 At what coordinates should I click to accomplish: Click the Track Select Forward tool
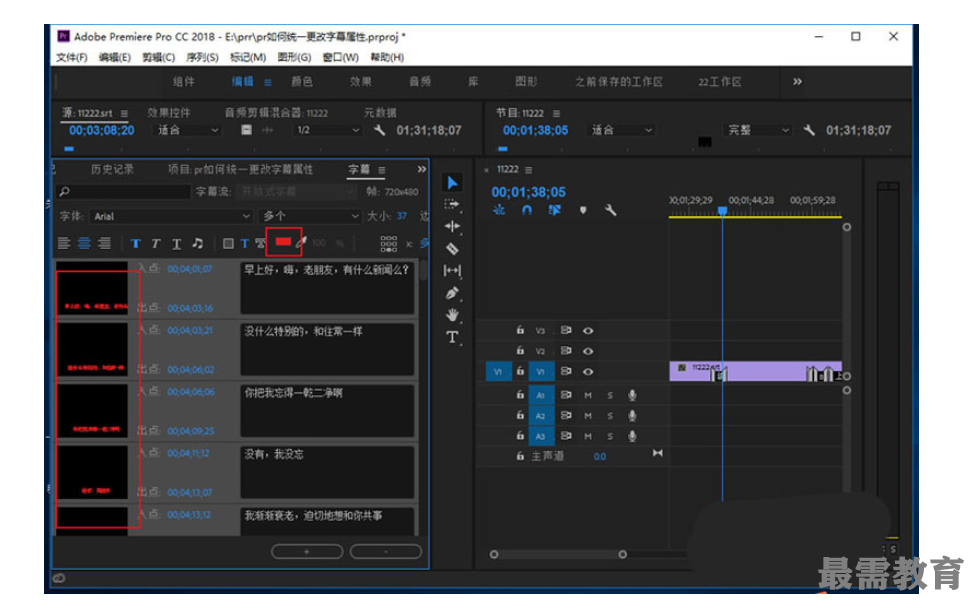(x=452, y=204)
